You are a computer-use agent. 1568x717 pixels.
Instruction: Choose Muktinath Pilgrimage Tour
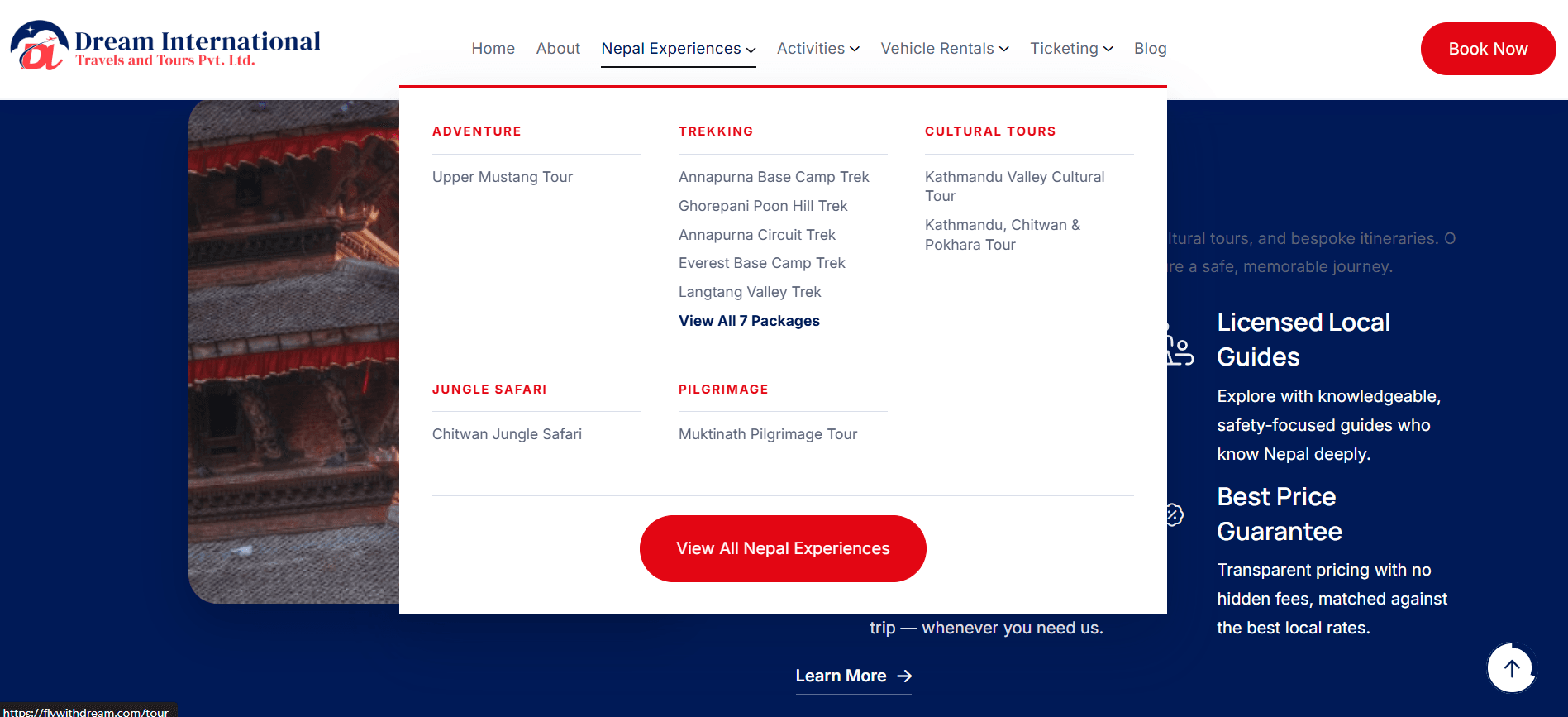pyautogui.click(x=768, y=434)
